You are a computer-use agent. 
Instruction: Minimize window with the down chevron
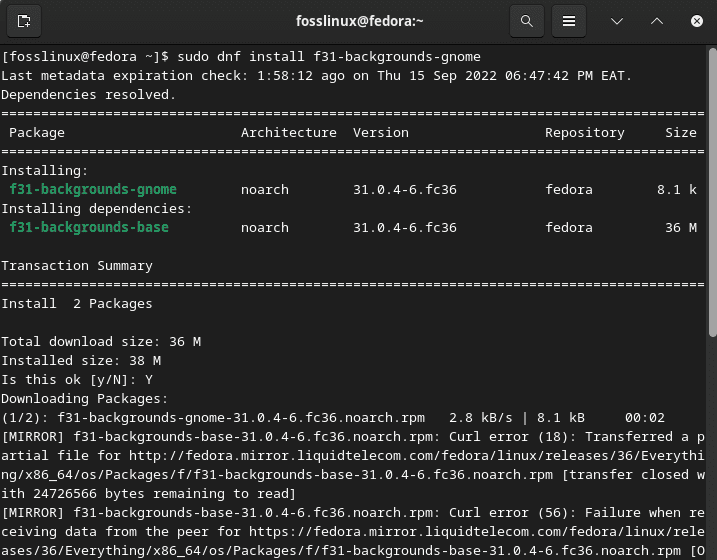617,21
